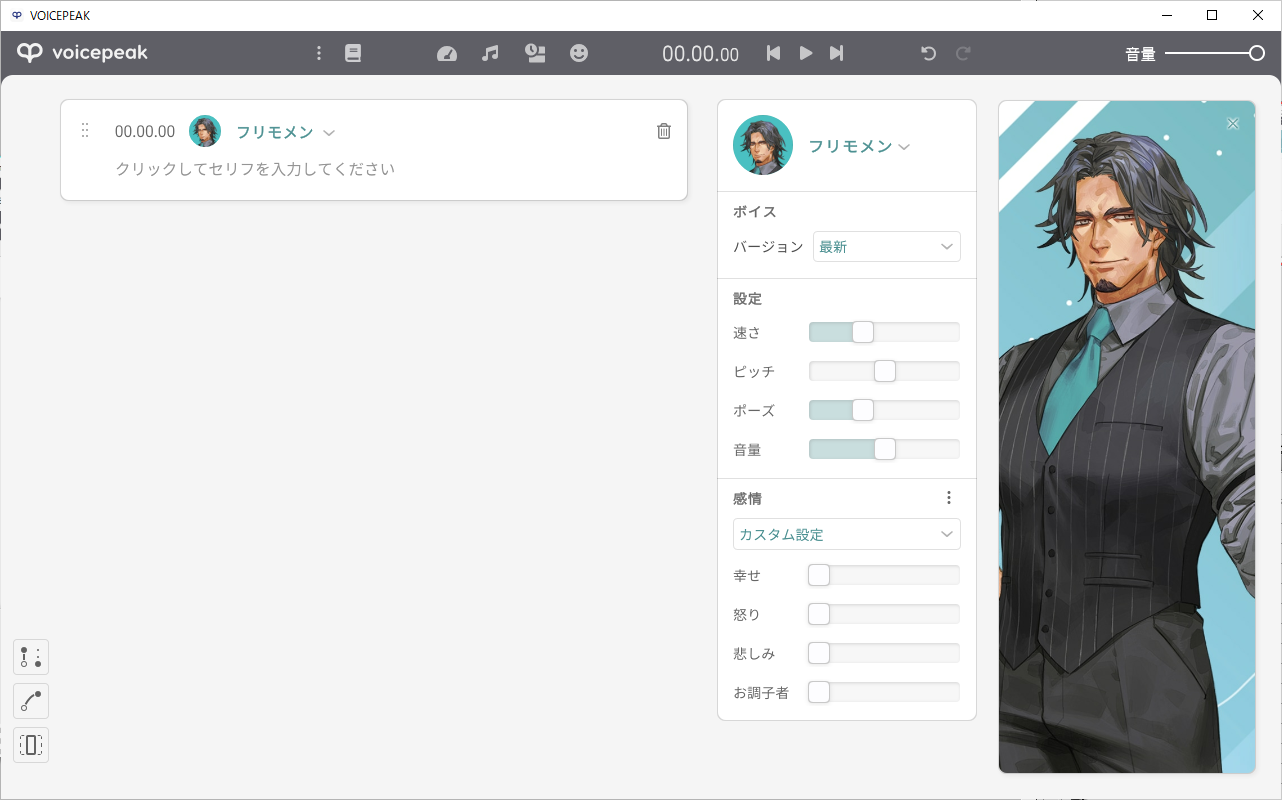Click the フリモメン avatar in settings panel
This screenshot has height=800, width=1282.
pyautogui.click(x=763, y=145)
